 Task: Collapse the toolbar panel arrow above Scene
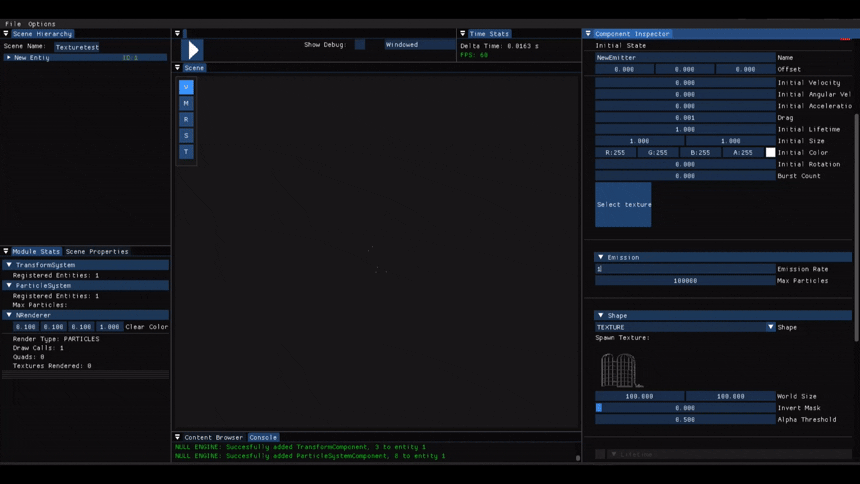tap(177, 33)
